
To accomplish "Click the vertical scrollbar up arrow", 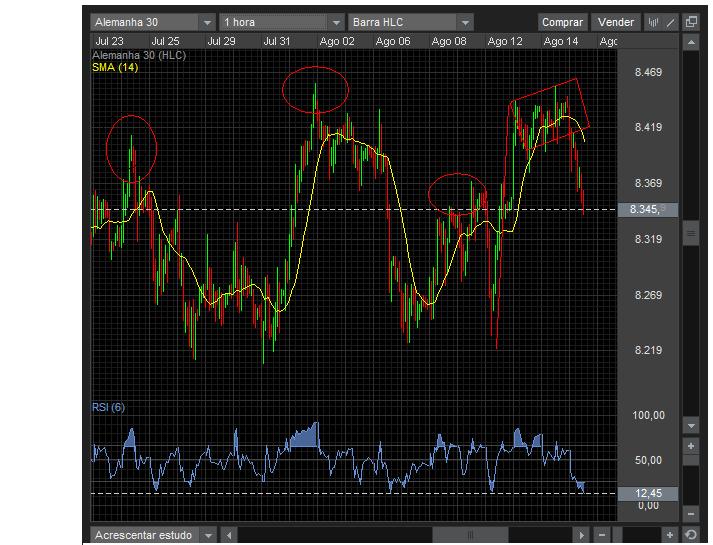I will pyautogui.click(x=691, y=42).
